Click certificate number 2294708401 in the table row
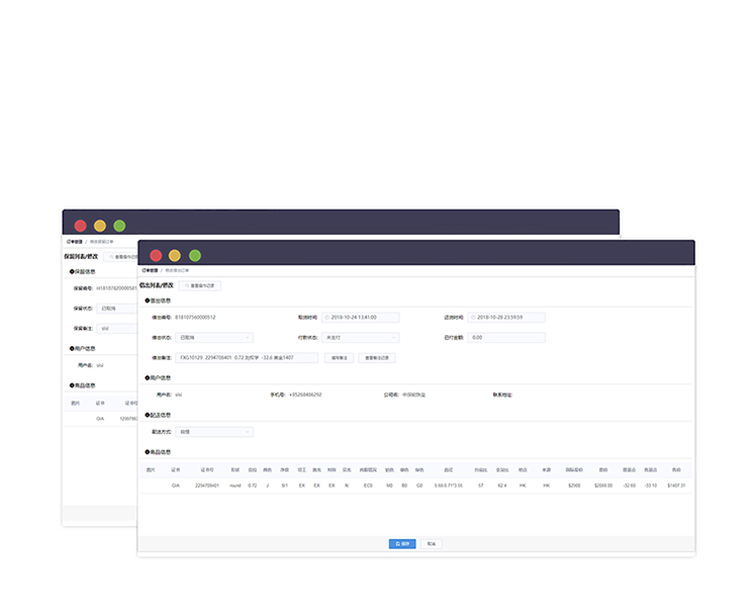The height and width of the screenshot is (590, 750). pos(207,486)
